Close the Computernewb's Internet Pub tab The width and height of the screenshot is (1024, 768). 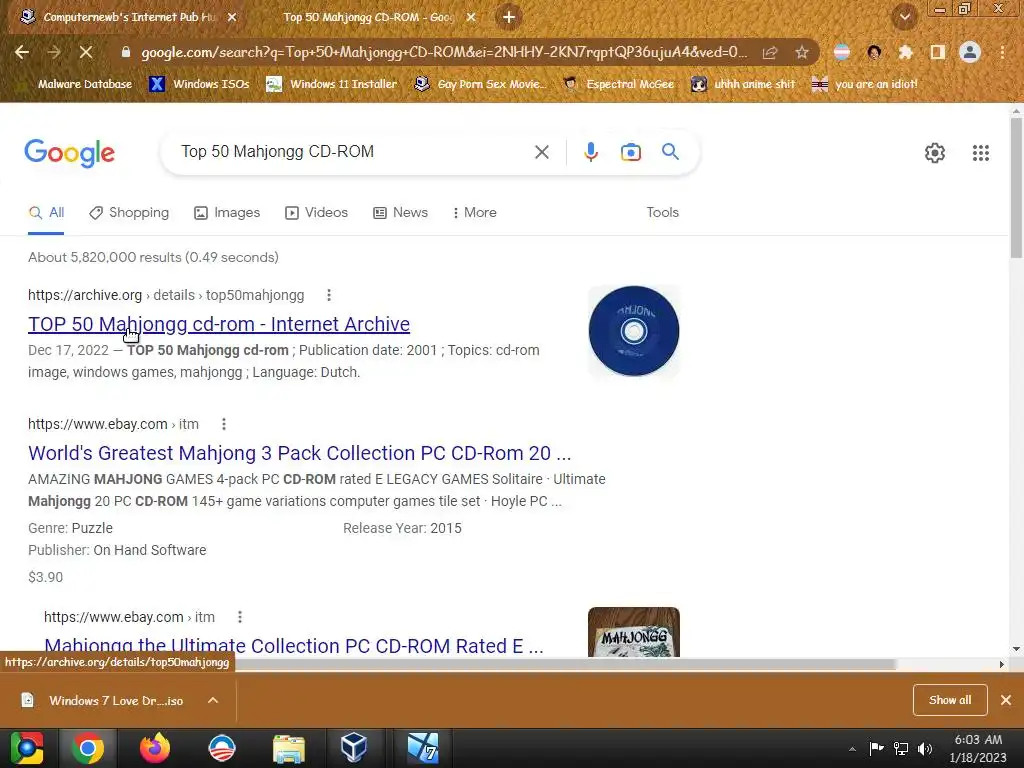tap(232, 18)
